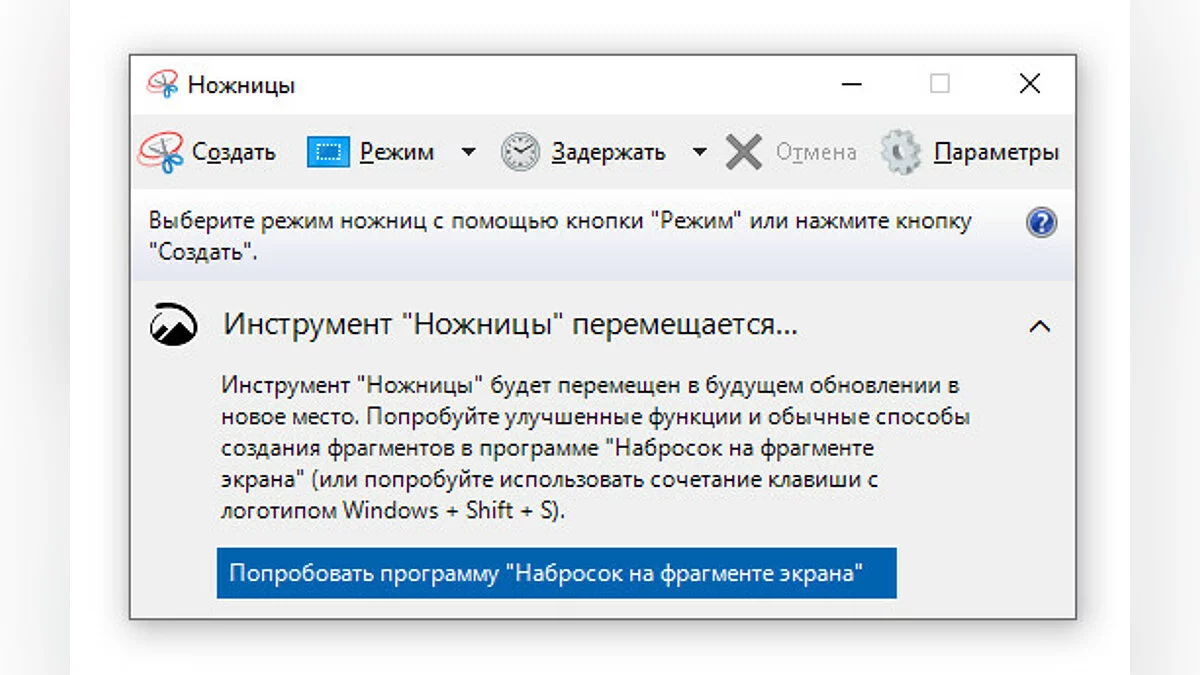This screenshot has height=675, width=1200.
Task: Open the Режим dropdown arrow
Action: tap(468, 152)
